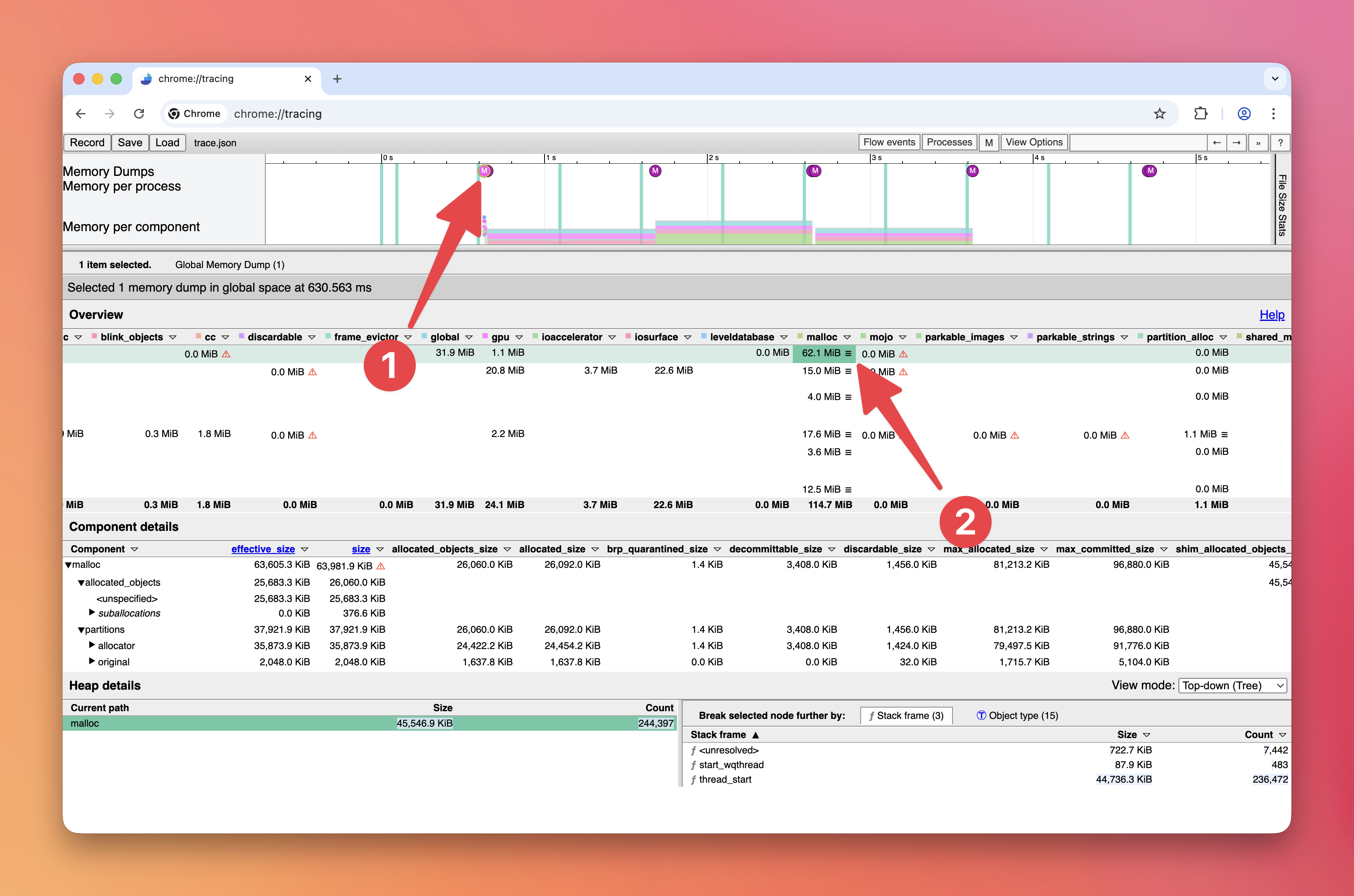Screen dimensions: 1354x896
Task: Focus the tracing search input field
Action: tap(1138, 142)
